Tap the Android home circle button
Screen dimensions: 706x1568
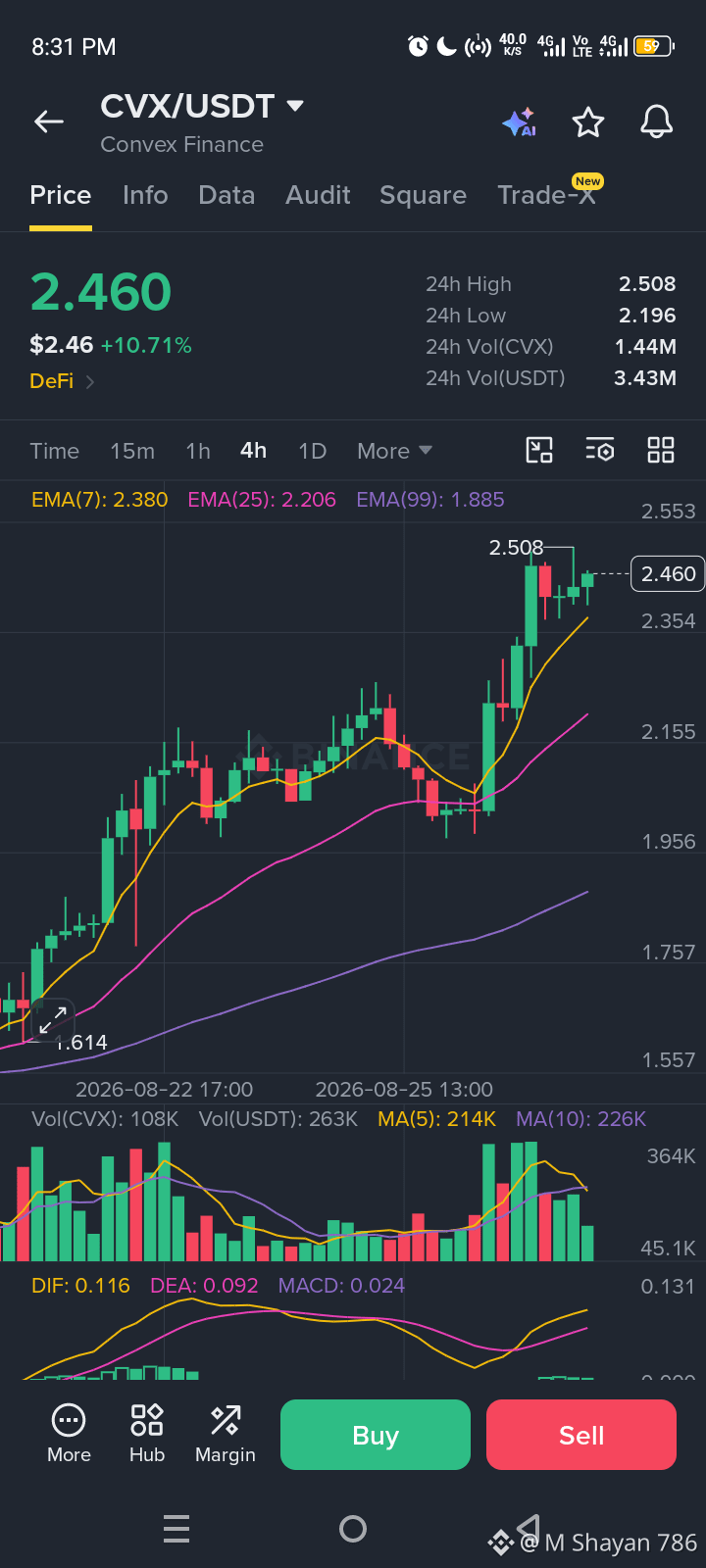[x=353, y=1529]
